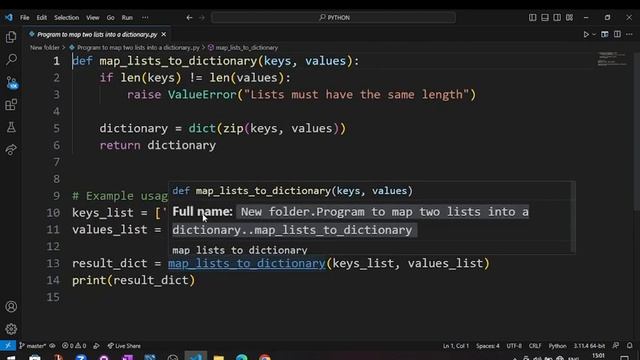Open the Run menu
This screenshot has height=360, width=640.
tap(127, 18)
